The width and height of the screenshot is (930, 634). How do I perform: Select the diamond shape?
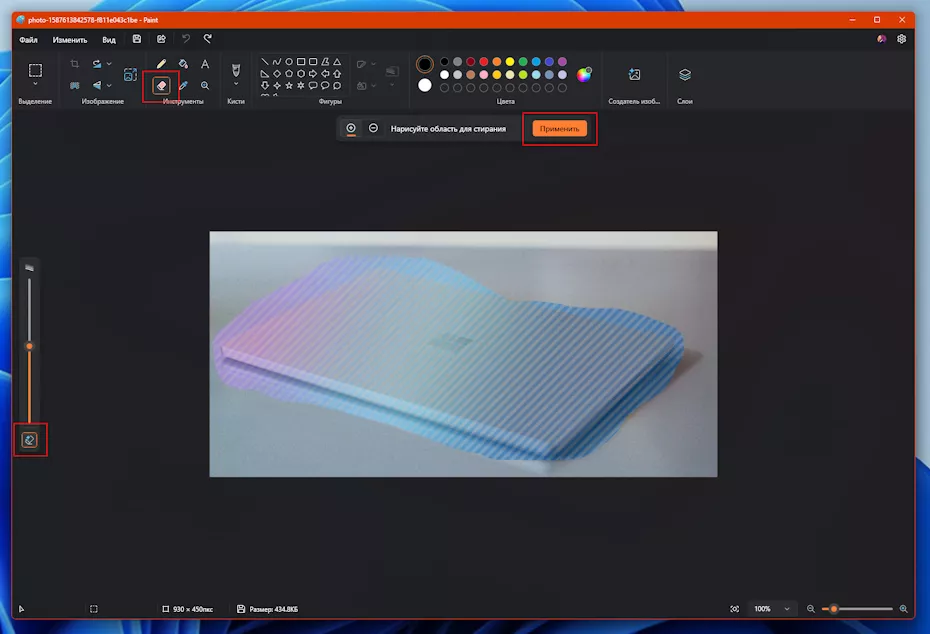(x=277, y=74)
